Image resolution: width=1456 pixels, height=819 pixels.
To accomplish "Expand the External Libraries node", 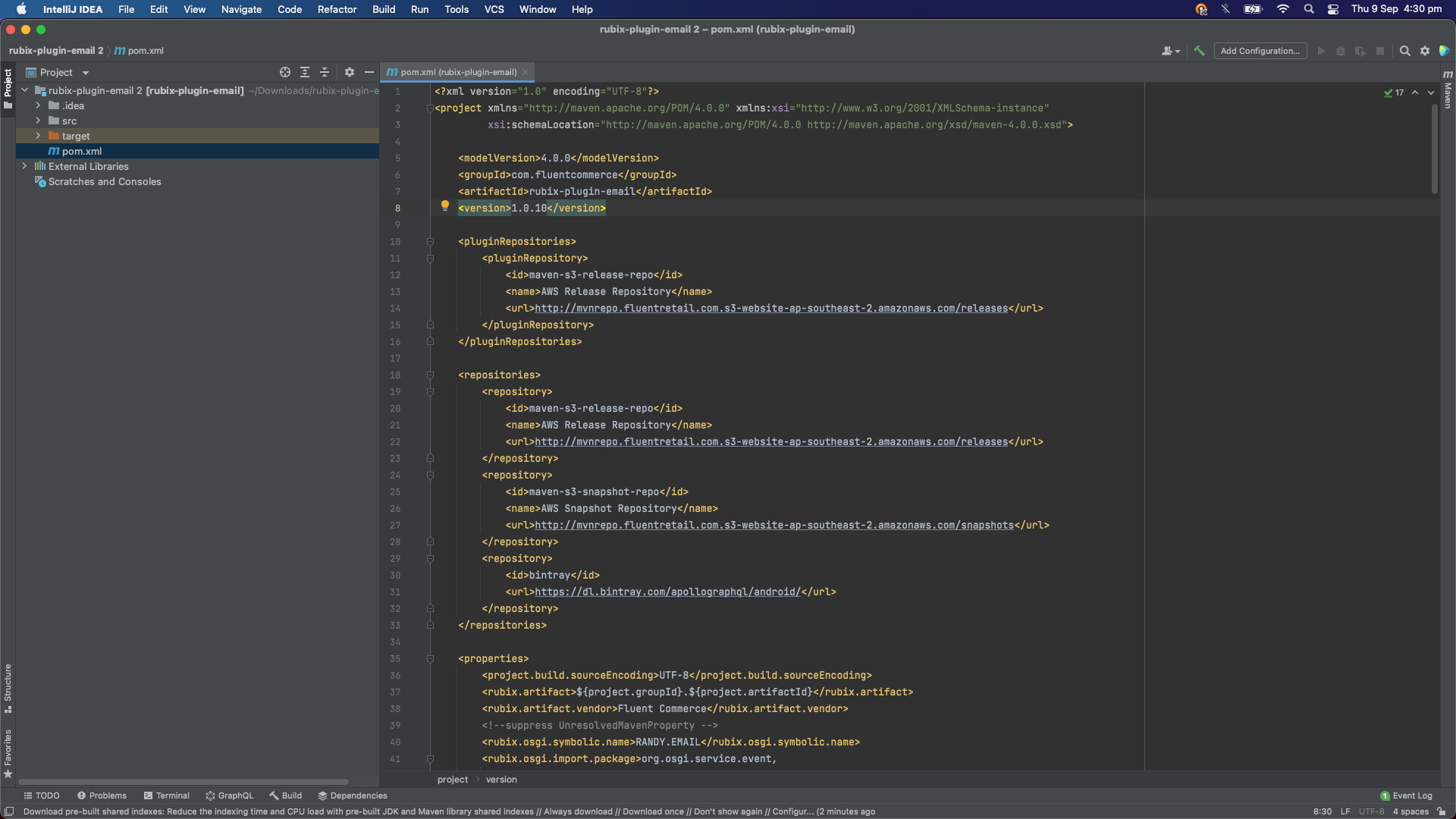I will 24,166.
